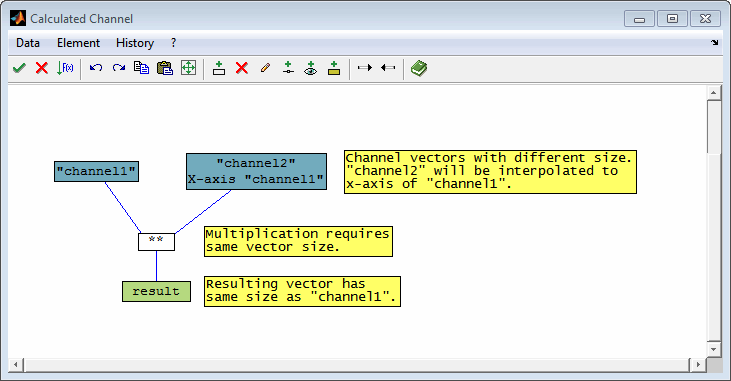Click the left-pointing arrow icon
Viewport: 731px width, 381px height.
388,68
